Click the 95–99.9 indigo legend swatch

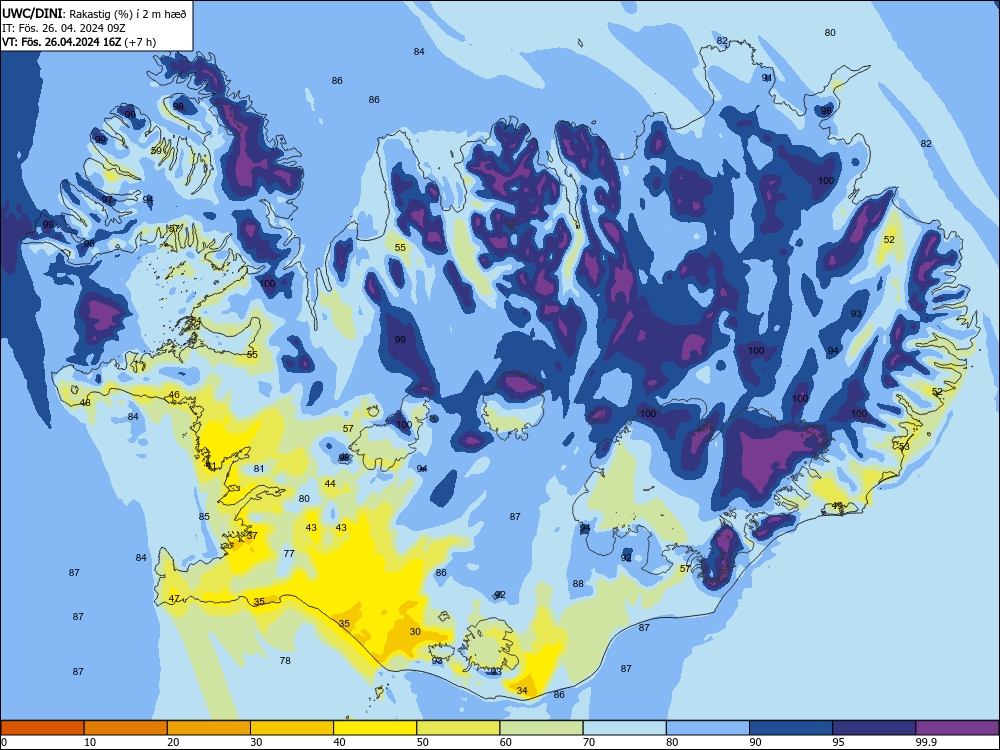(874, 728)
